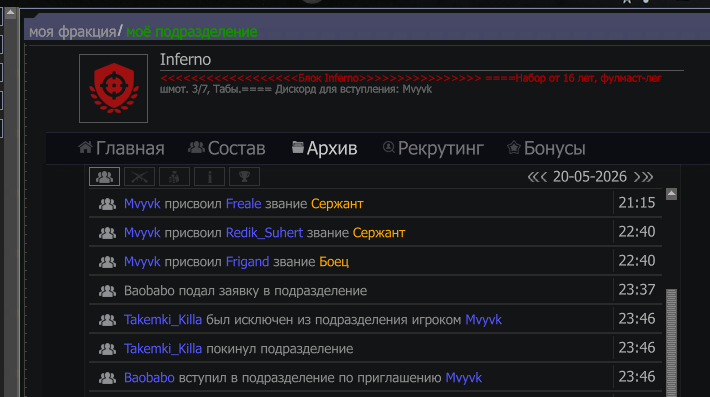
Task: Select the money bag filter icon
Action: [174, 177]
